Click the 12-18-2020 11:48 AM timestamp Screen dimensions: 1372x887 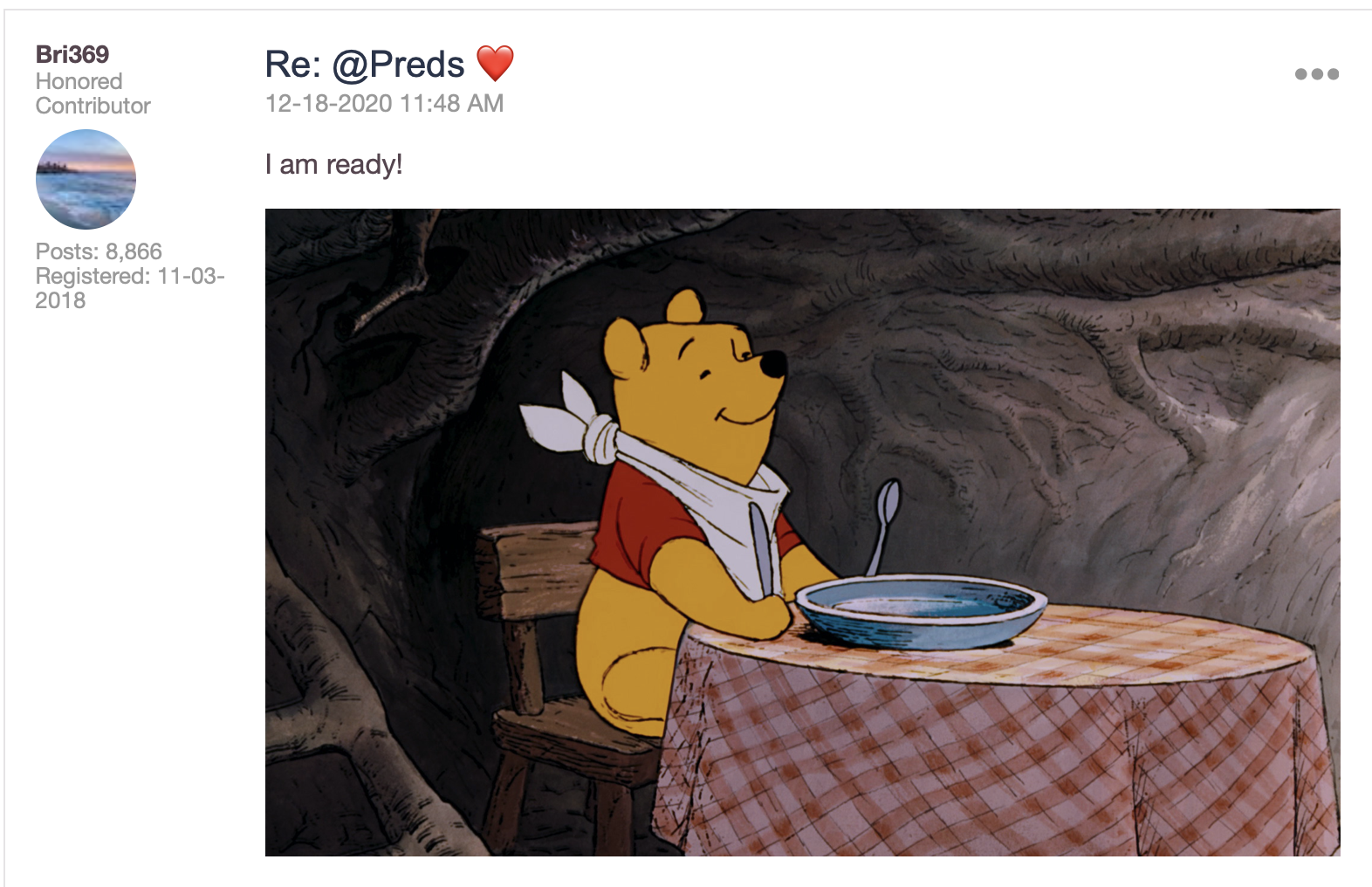[x=384, y=103]
